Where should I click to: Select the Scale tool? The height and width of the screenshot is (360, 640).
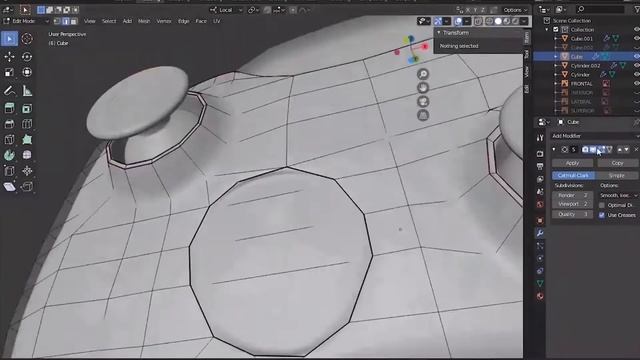coord(9,72)
